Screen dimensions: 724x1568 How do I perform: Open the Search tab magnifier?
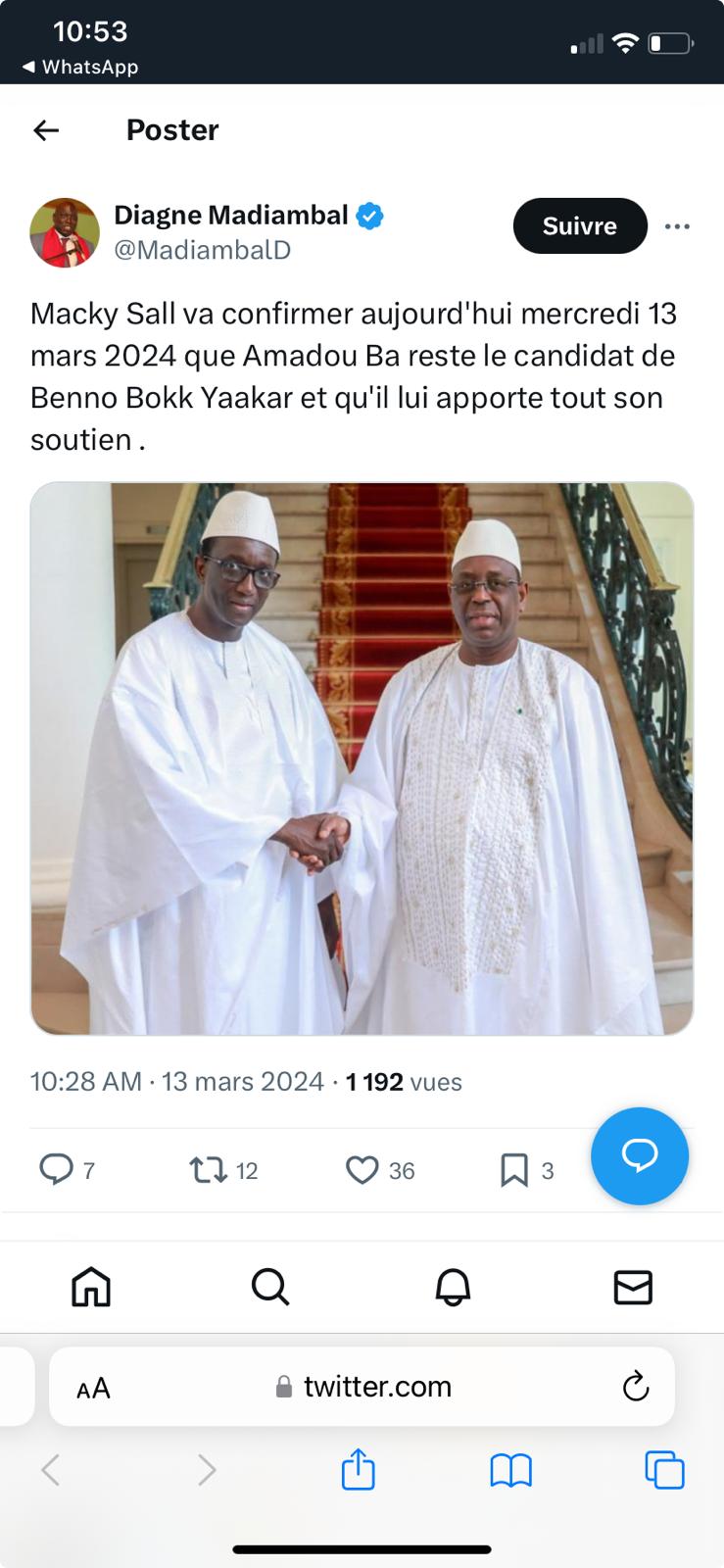270,1287
